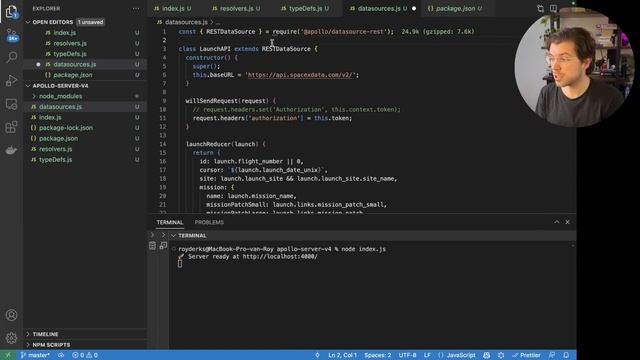This screenshot has width=640, height=360.
Task: Open Source Control view in activity bar
Action: point(11,35)
